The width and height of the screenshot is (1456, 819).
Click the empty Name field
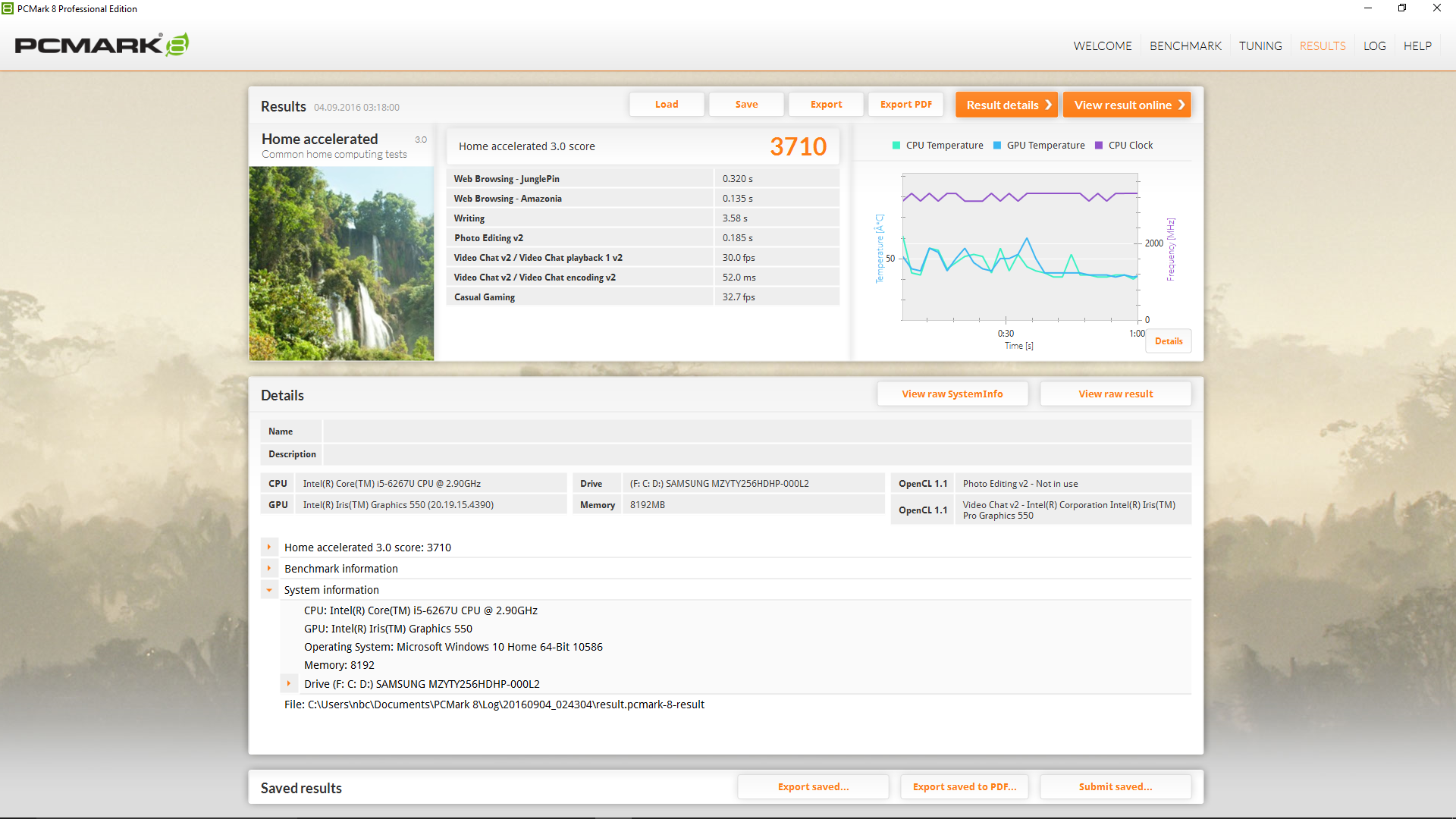(x=756, y=431)
